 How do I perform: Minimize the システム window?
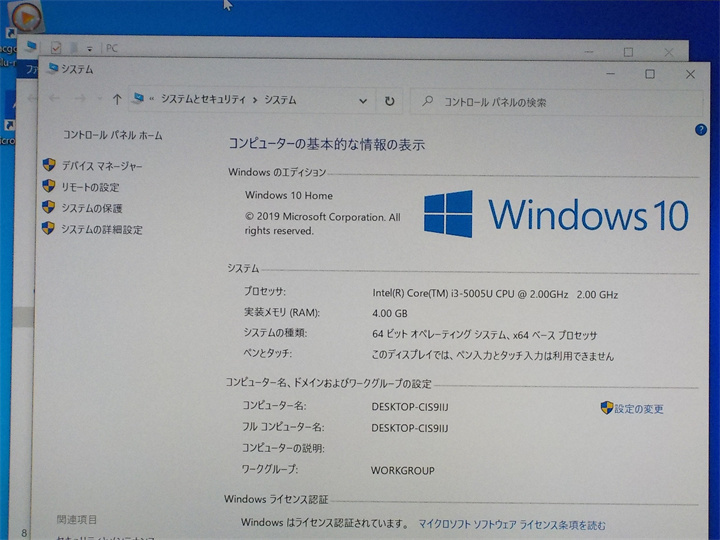point(610,73)
